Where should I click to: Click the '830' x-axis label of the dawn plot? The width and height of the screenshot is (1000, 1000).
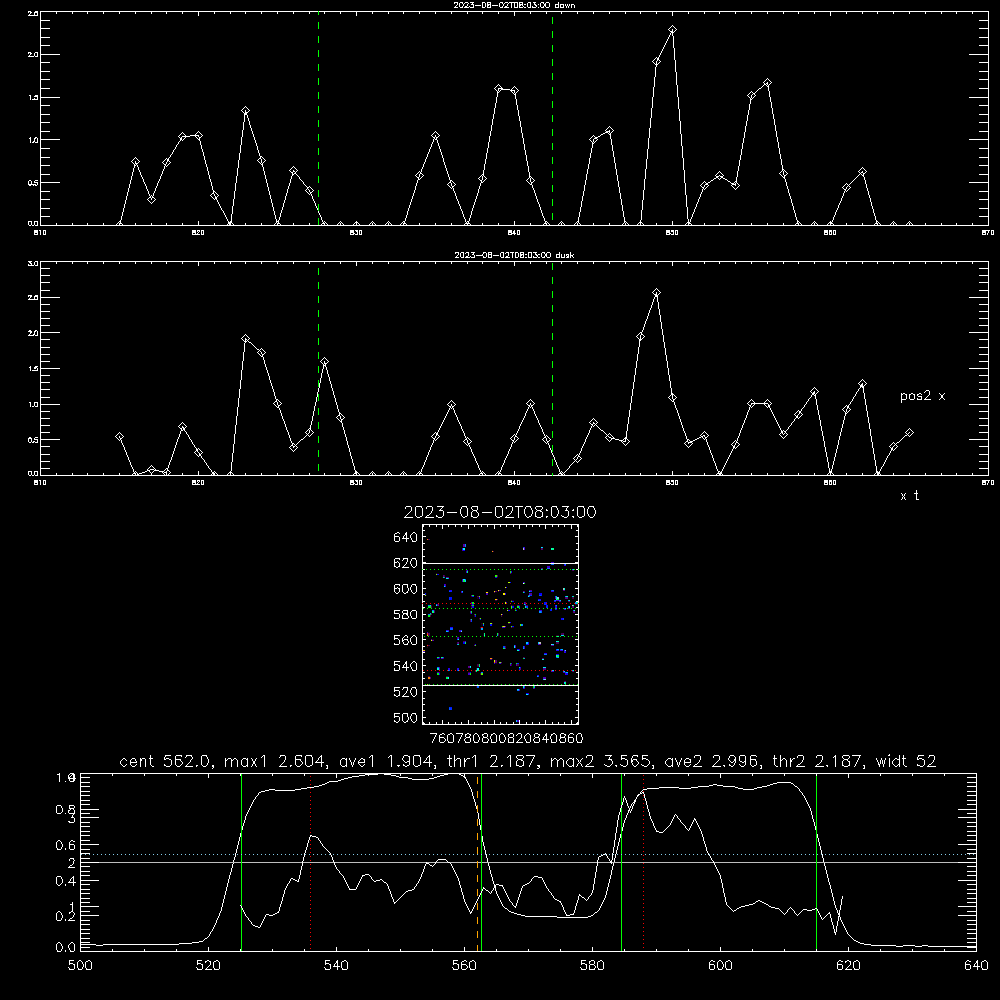tap(356, 233)
